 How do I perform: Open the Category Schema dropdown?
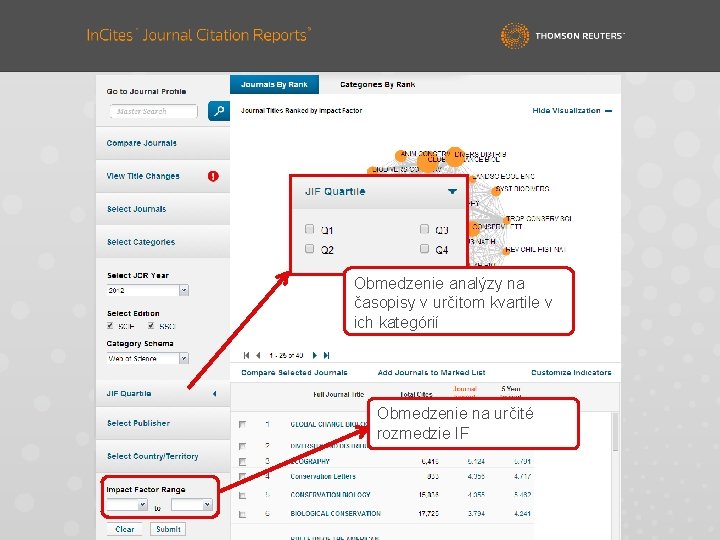tap(148, 358)
